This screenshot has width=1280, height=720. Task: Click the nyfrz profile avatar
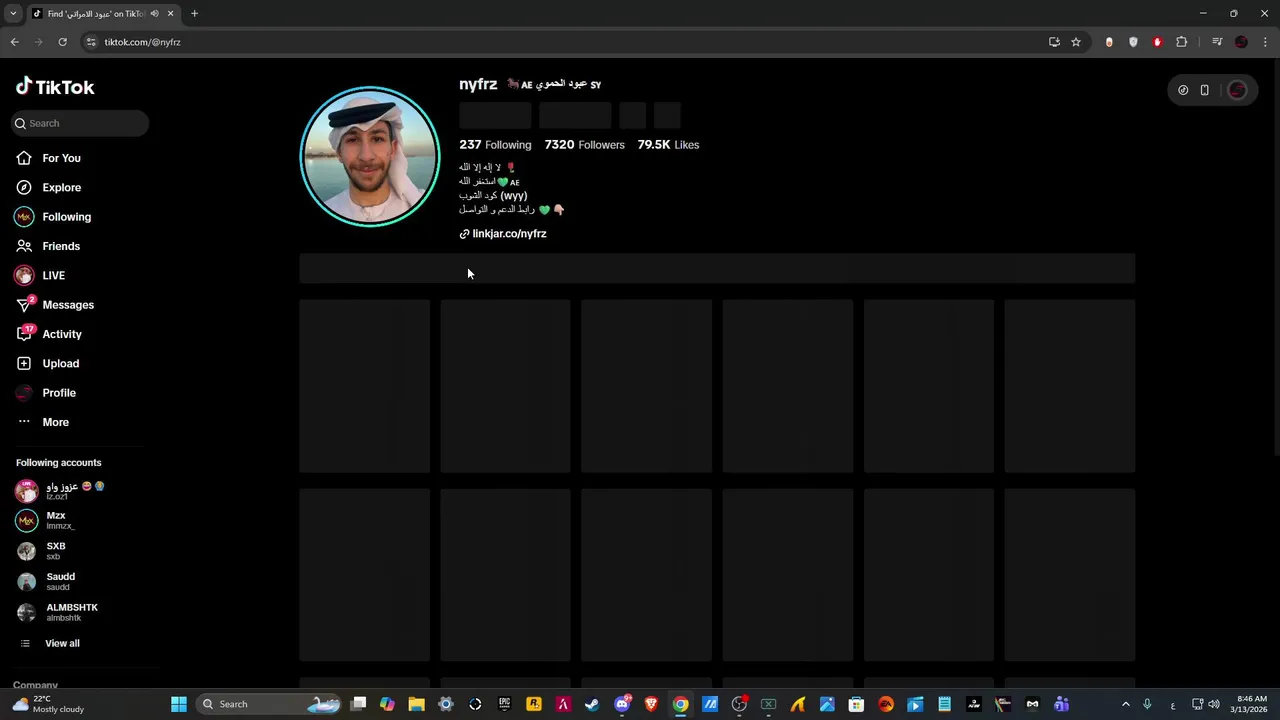pyautogui.click(x=370, y=157)
